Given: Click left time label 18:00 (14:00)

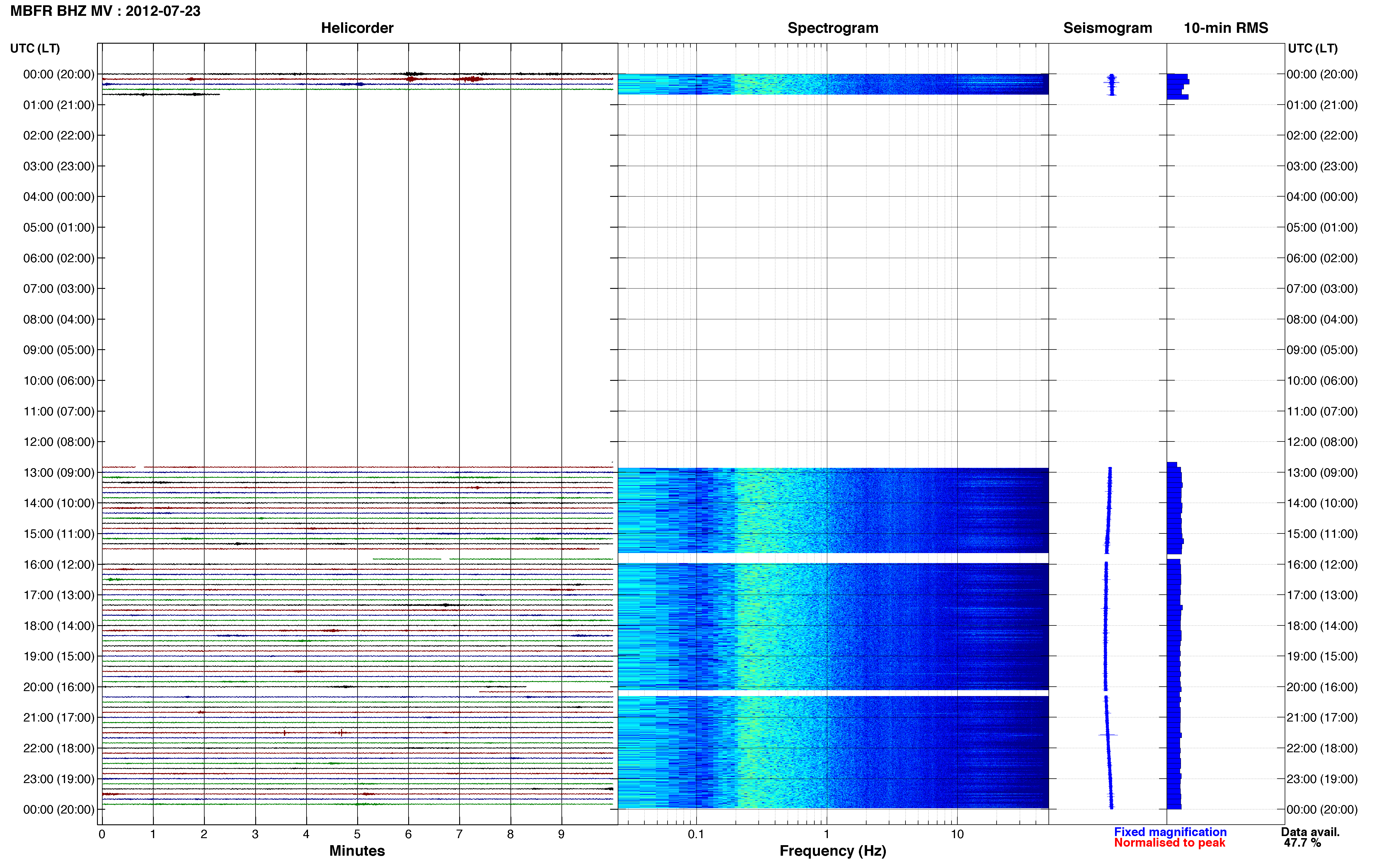Looking at the screenshot, I should [59, 626].
